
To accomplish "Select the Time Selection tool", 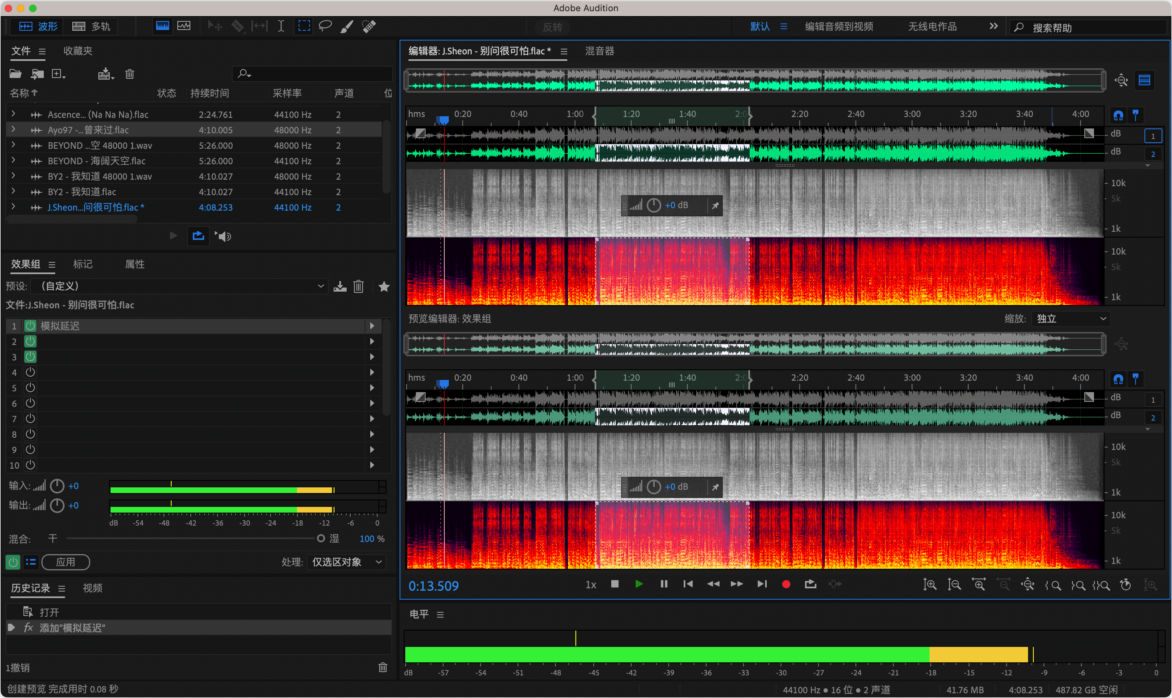I will point(281,26).
